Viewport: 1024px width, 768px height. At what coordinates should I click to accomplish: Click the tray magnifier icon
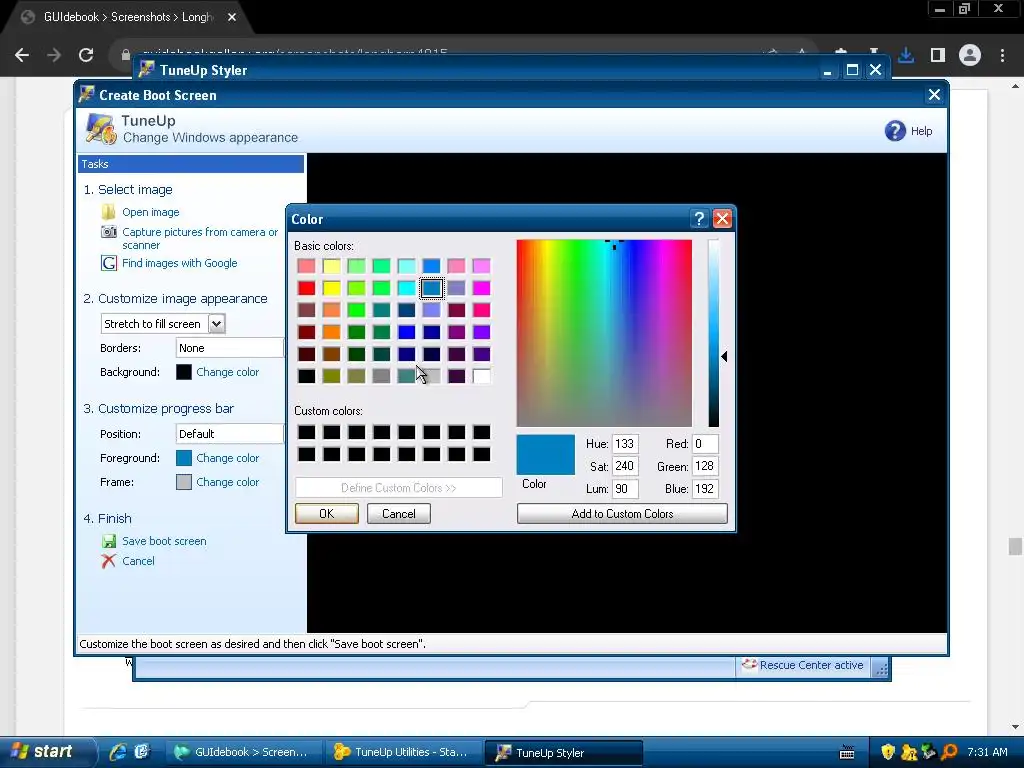[949, 752]
